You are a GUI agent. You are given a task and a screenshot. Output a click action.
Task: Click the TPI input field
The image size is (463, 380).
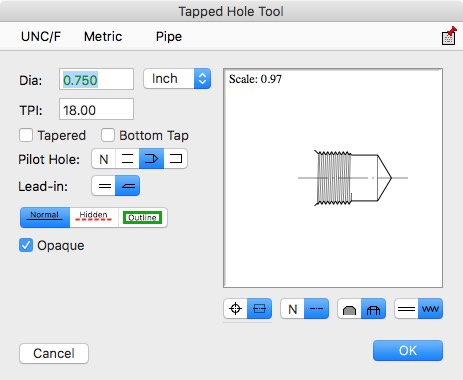tap(96, 109)
